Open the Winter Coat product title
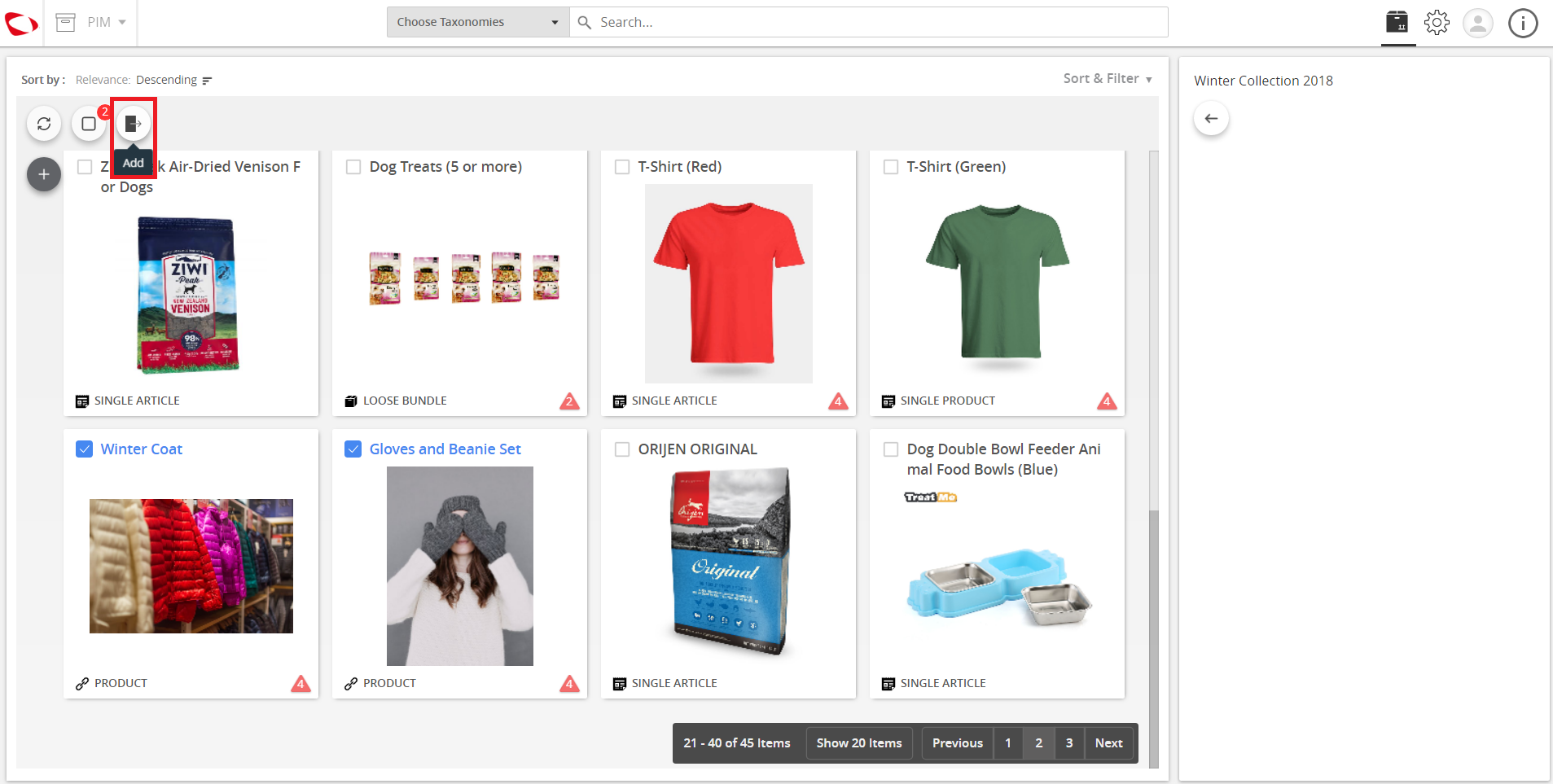Screen dimensions: 1553x784 (x=142, y=449)
